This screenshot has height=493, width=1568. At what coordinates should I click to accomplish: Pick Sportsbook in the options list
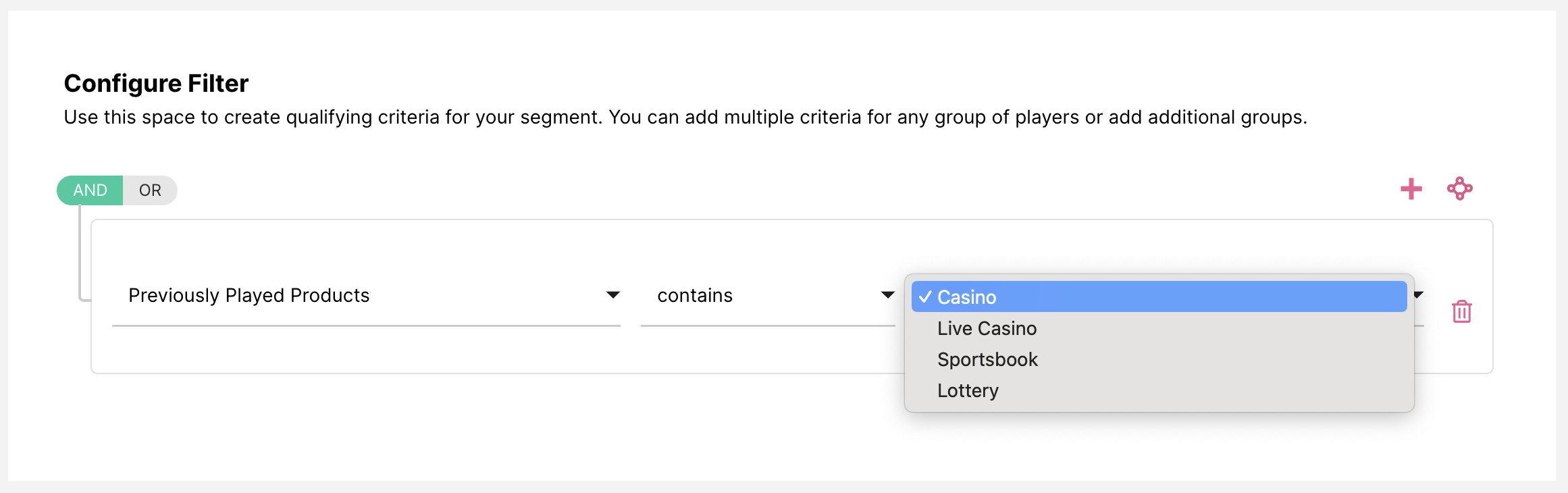point(987,359)
